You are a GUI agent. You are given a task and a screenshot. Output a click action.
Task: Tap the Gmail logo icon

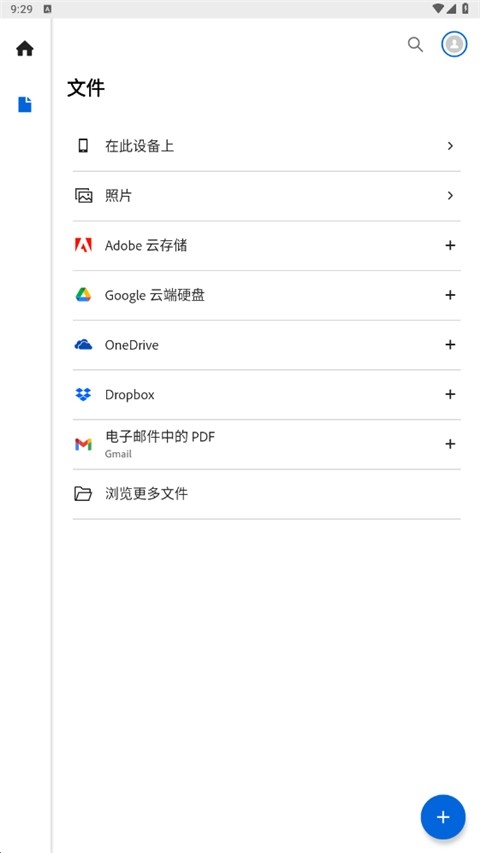83,444
